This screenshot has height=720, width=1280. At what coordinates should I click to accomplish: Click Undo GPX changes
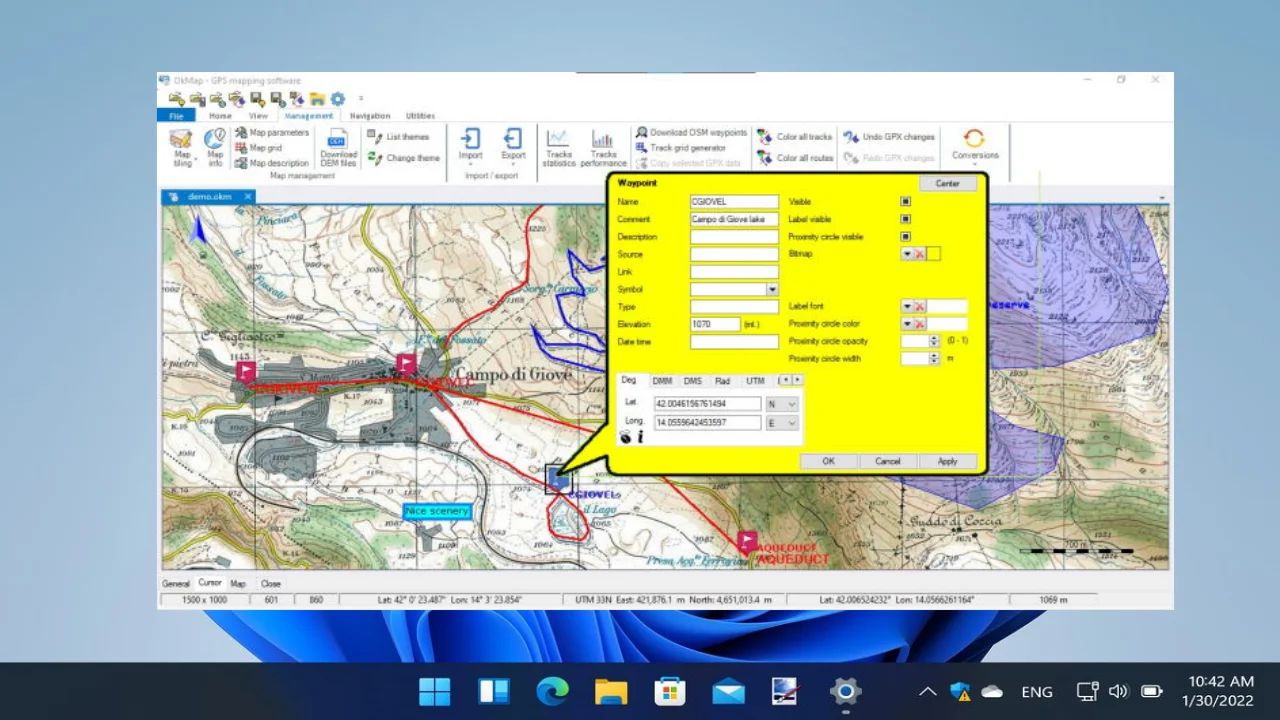(x=889, y=137)
